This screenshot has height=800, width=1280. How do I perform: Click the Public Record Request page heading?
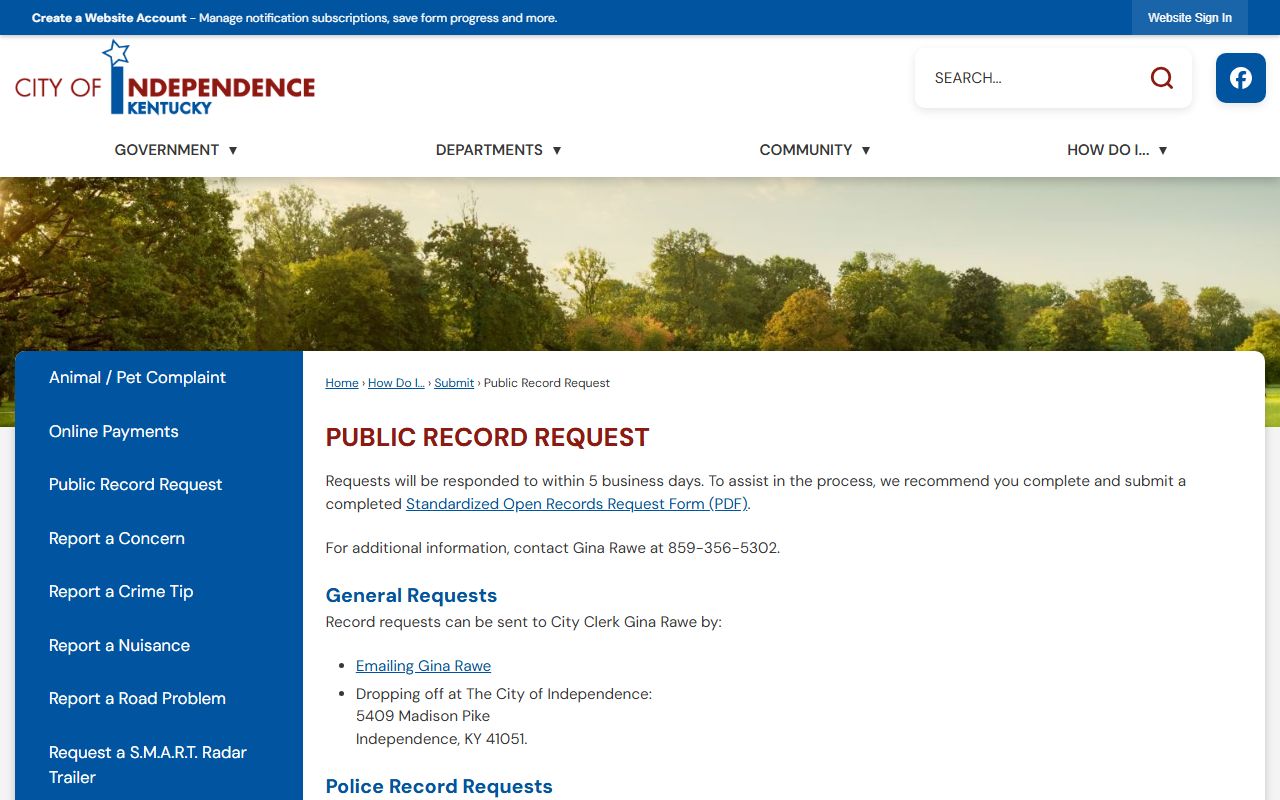click(487, 438)
